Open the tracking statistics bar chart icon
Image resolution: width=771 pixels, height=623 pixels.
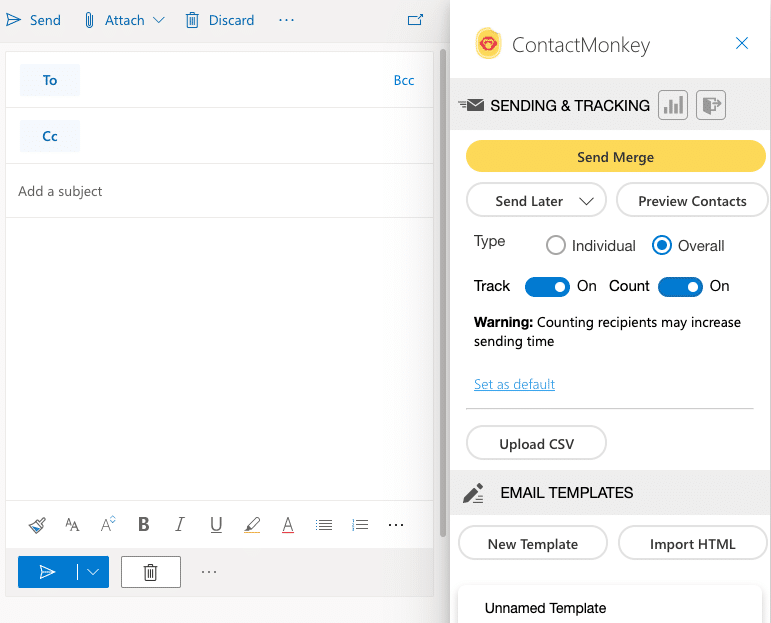[673, 105]
